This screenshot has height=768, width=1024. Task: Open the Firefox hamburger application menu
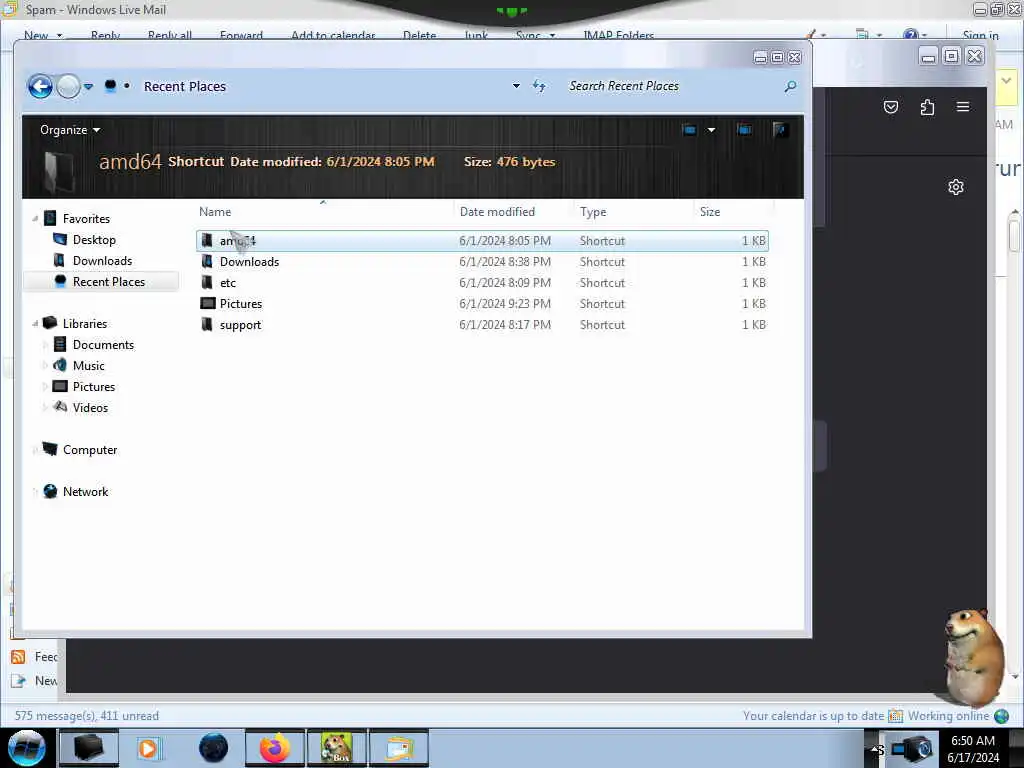[x=963, y=106]
